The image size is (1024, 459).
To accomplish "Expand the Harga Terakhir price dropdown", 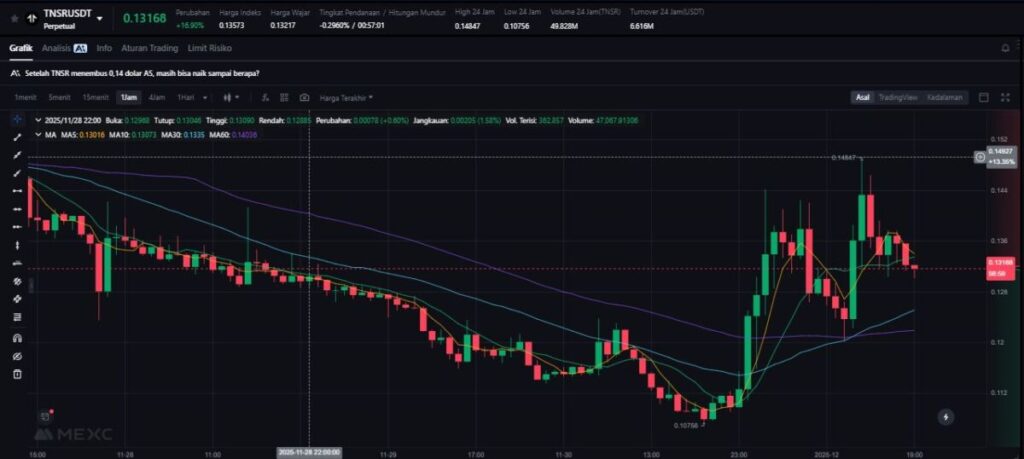I will [346, 98].
